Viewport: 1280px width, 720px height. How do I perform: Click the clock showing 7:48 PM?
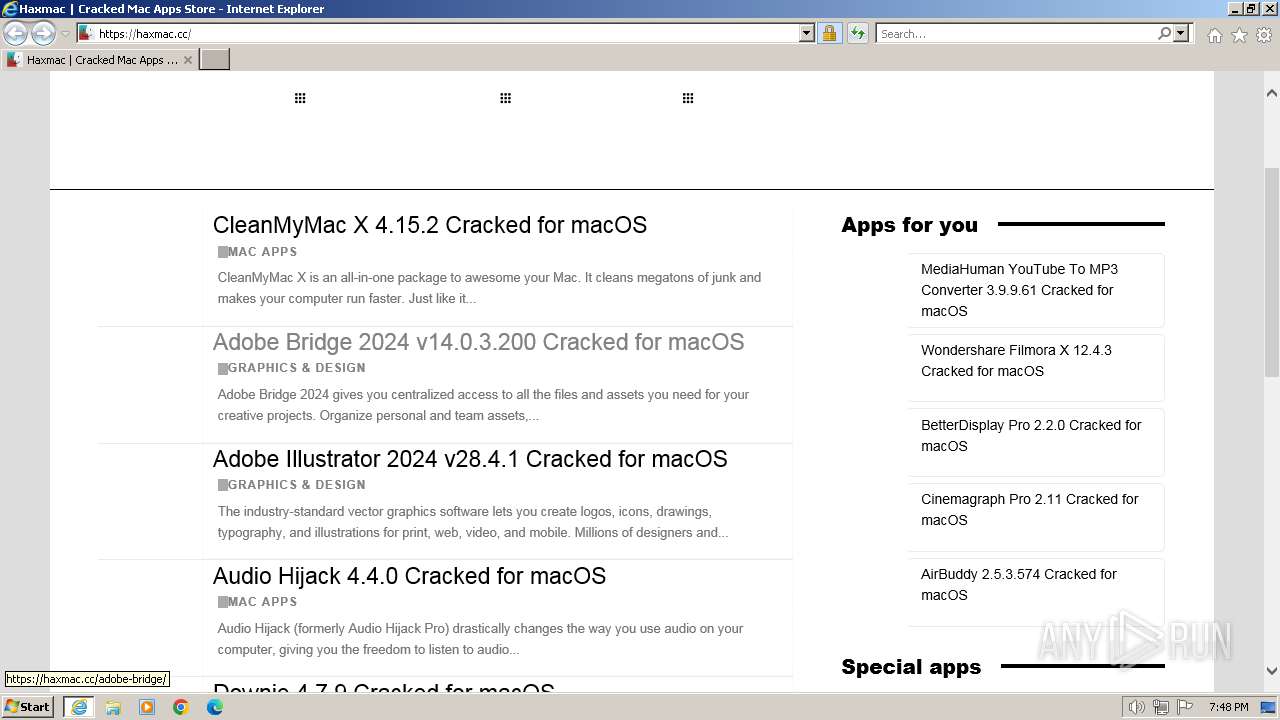pyautogui.click(x=1228, y=707)
